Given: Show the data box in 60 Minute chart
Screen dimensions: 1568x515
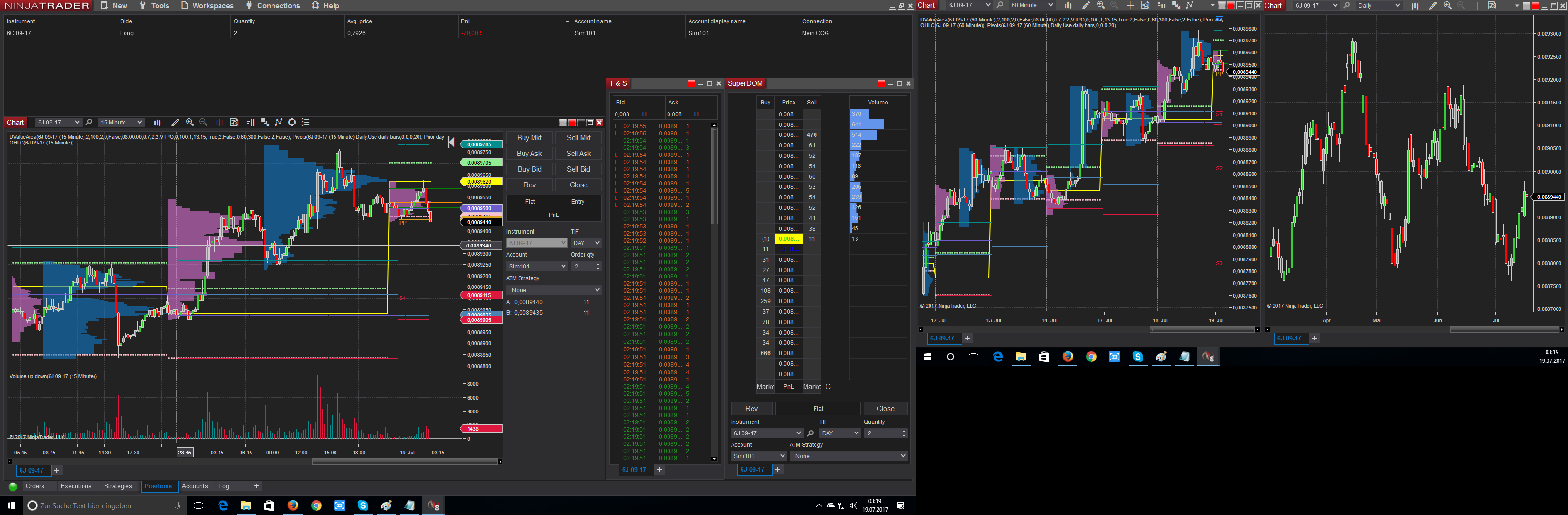Looking at the screenshot, I should 1145,5.
